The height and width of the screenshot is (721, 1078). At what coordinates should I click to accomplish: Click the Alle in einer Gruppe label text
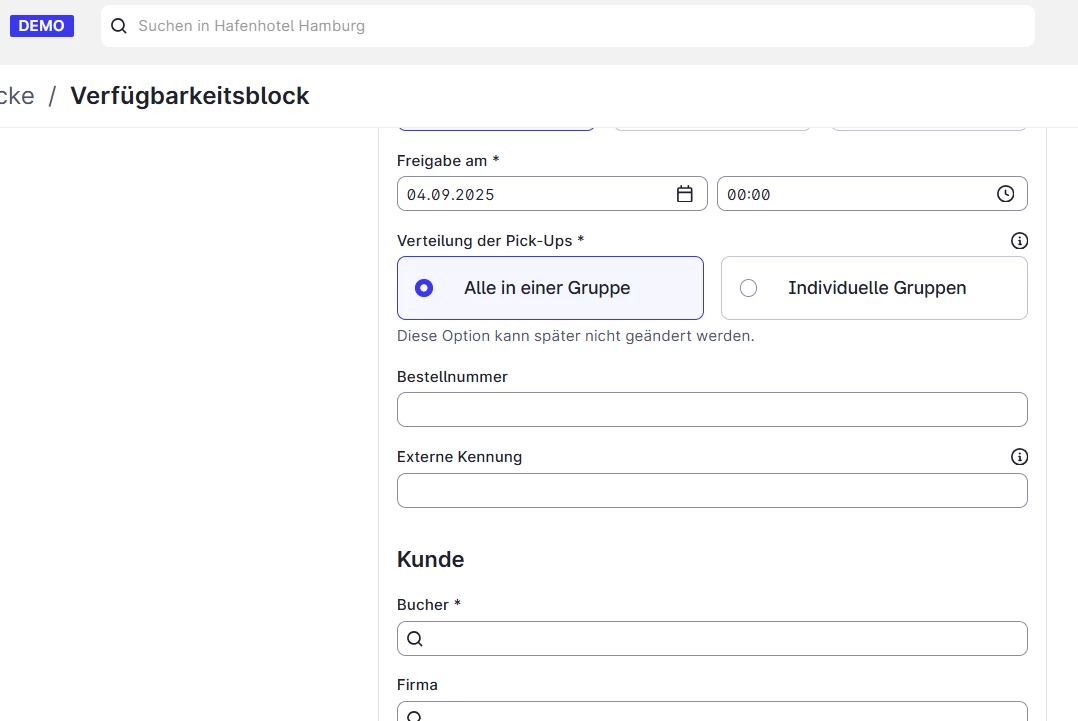547,288
